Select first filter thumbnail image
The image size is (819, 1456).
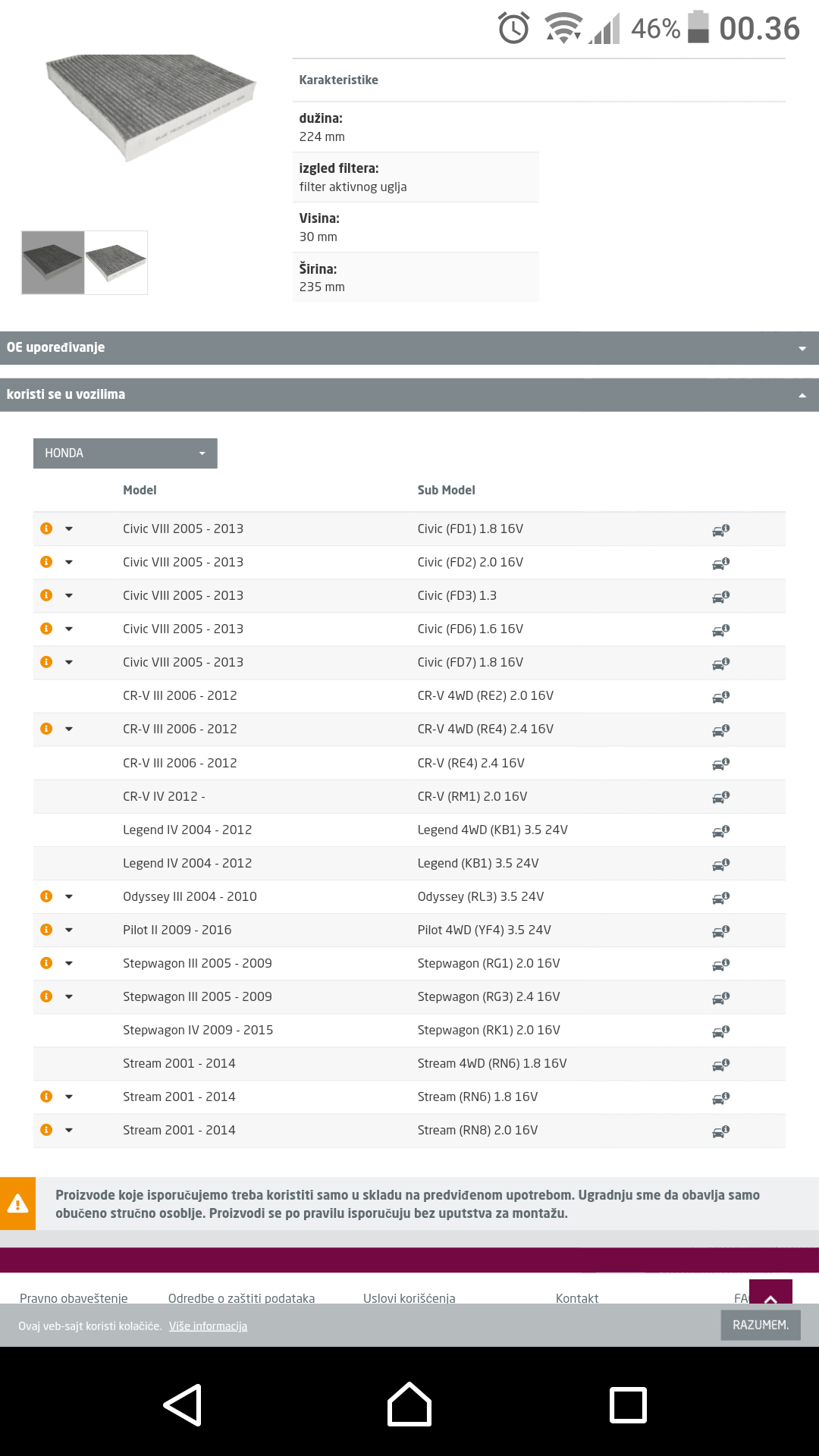53,262
